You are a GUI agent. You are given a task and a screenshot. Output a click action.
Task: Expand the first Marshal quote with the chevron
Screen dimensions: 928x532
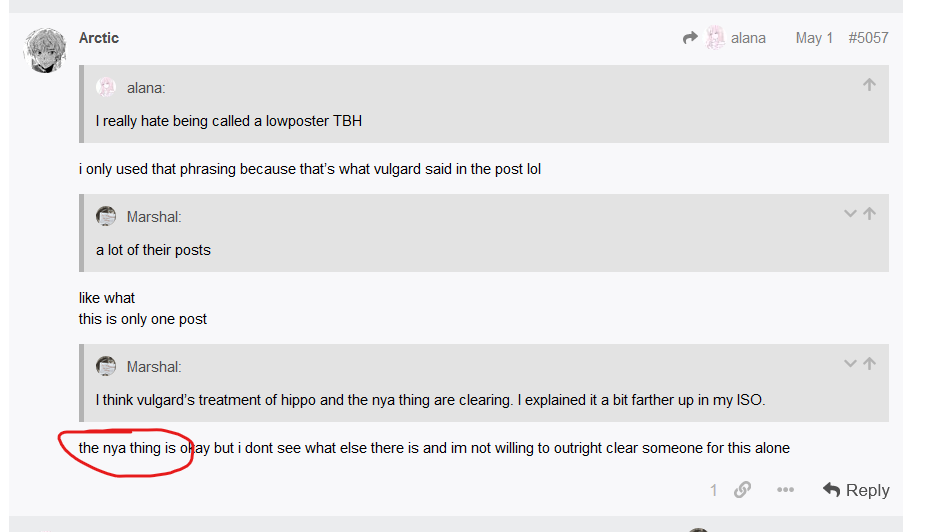click(850, 214)
